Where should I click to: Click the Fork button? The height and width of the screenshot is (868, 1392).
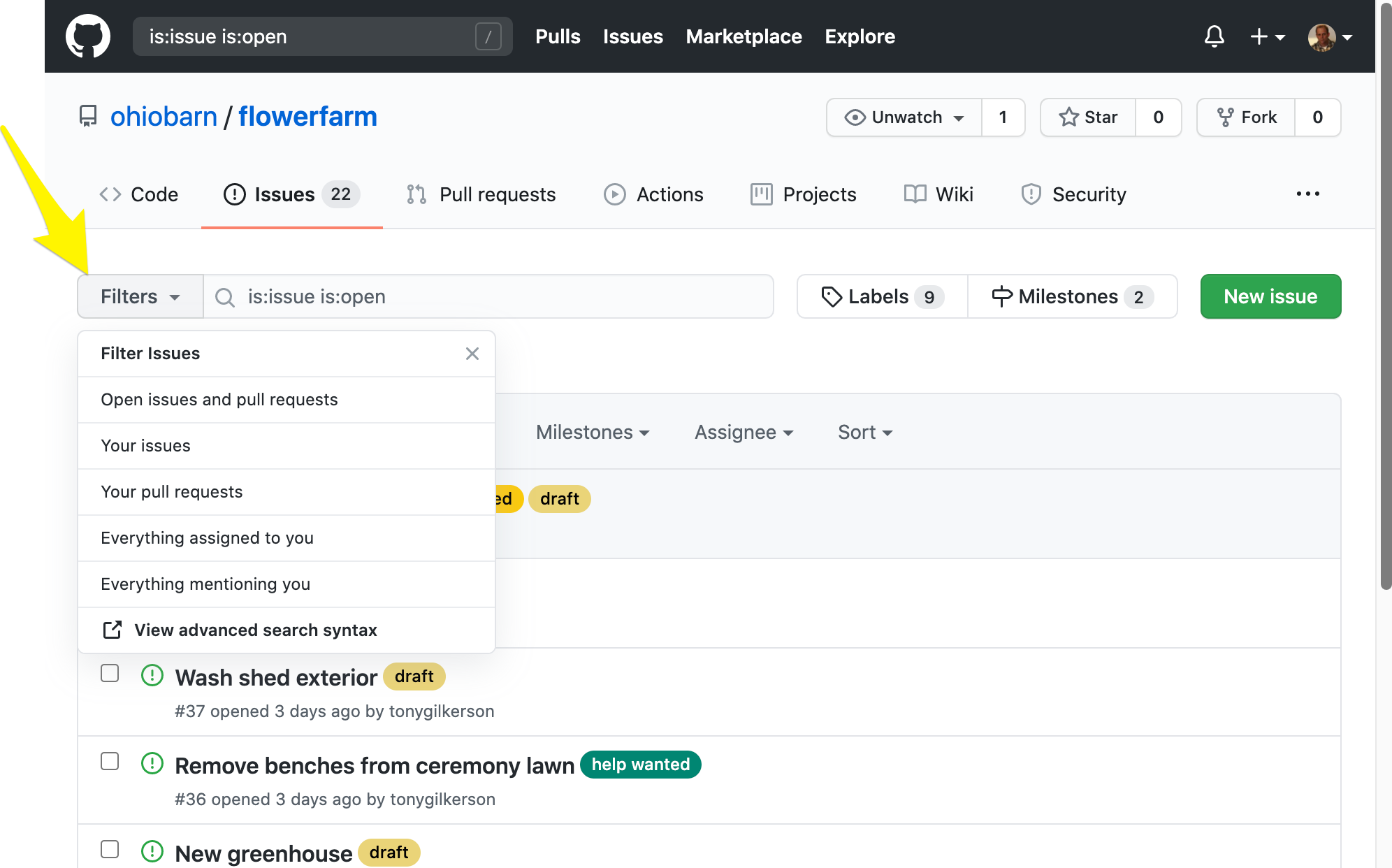coord(1246,117)
